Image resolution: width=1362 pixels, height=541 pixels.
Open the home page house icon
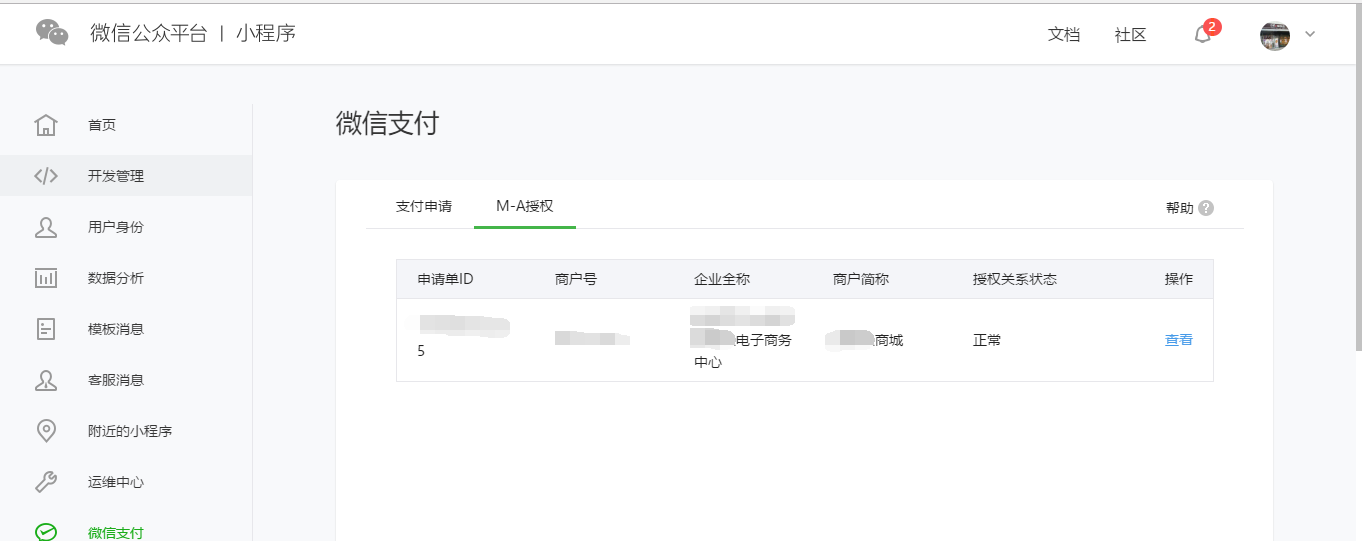[x=46, y=125]
